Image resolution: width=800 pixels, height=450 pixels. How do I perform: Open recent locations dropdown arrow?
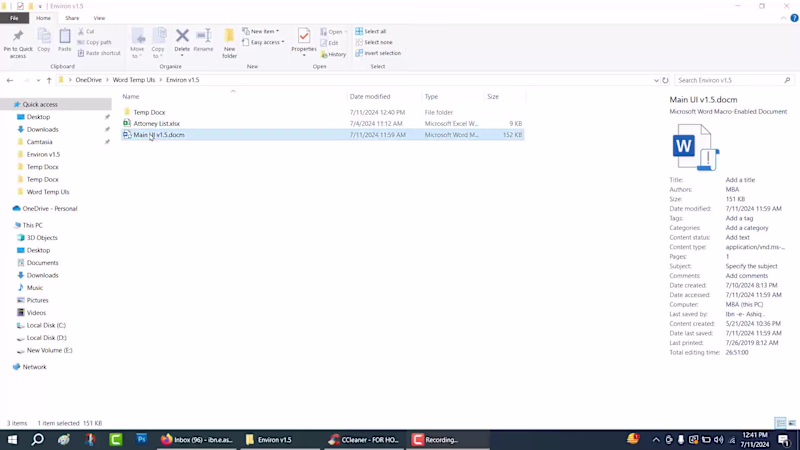38,80
